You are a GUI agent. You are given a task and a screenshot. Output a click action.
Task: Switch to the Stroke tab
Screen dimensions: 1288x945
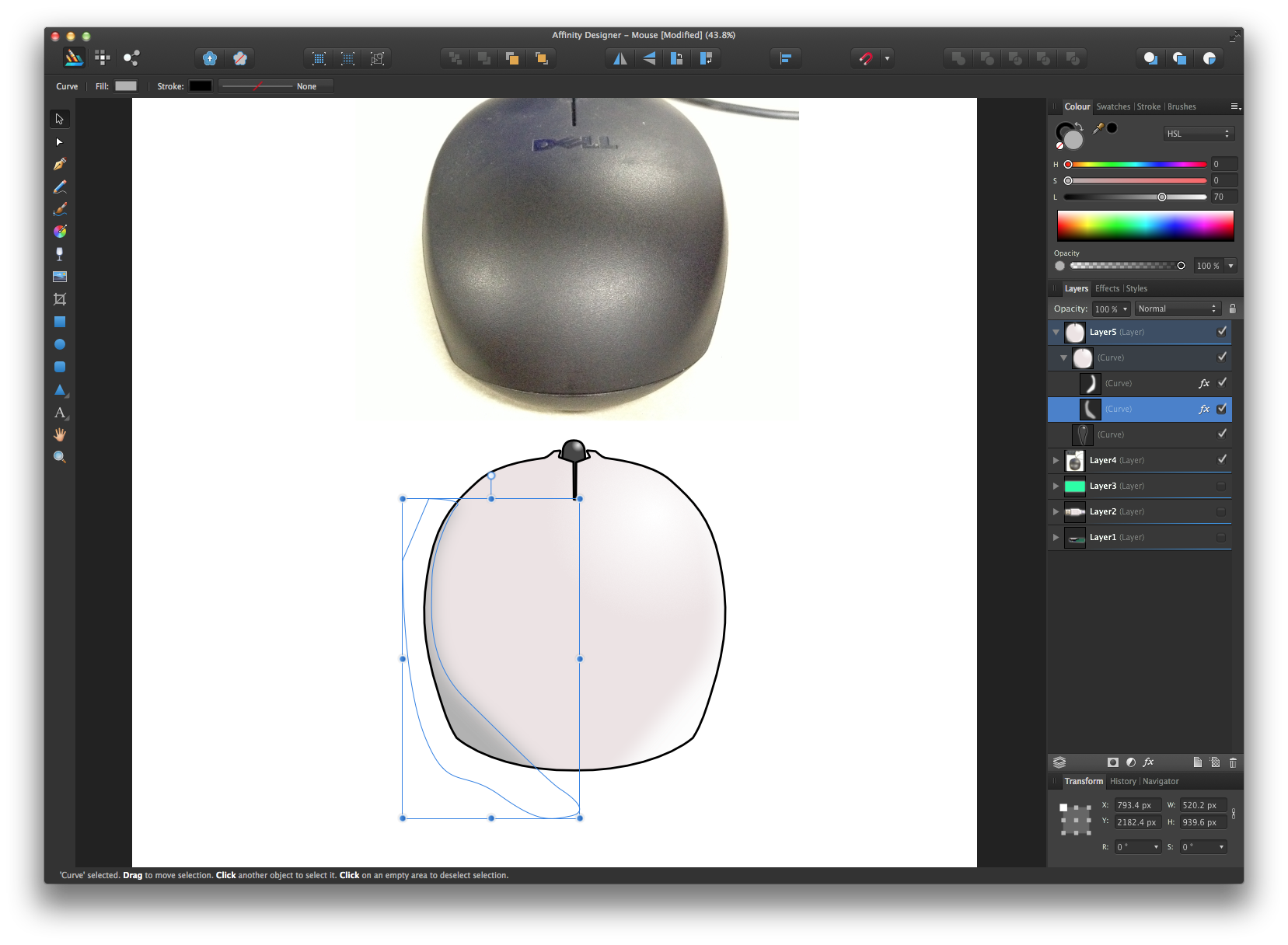(x=1149, y=106)
